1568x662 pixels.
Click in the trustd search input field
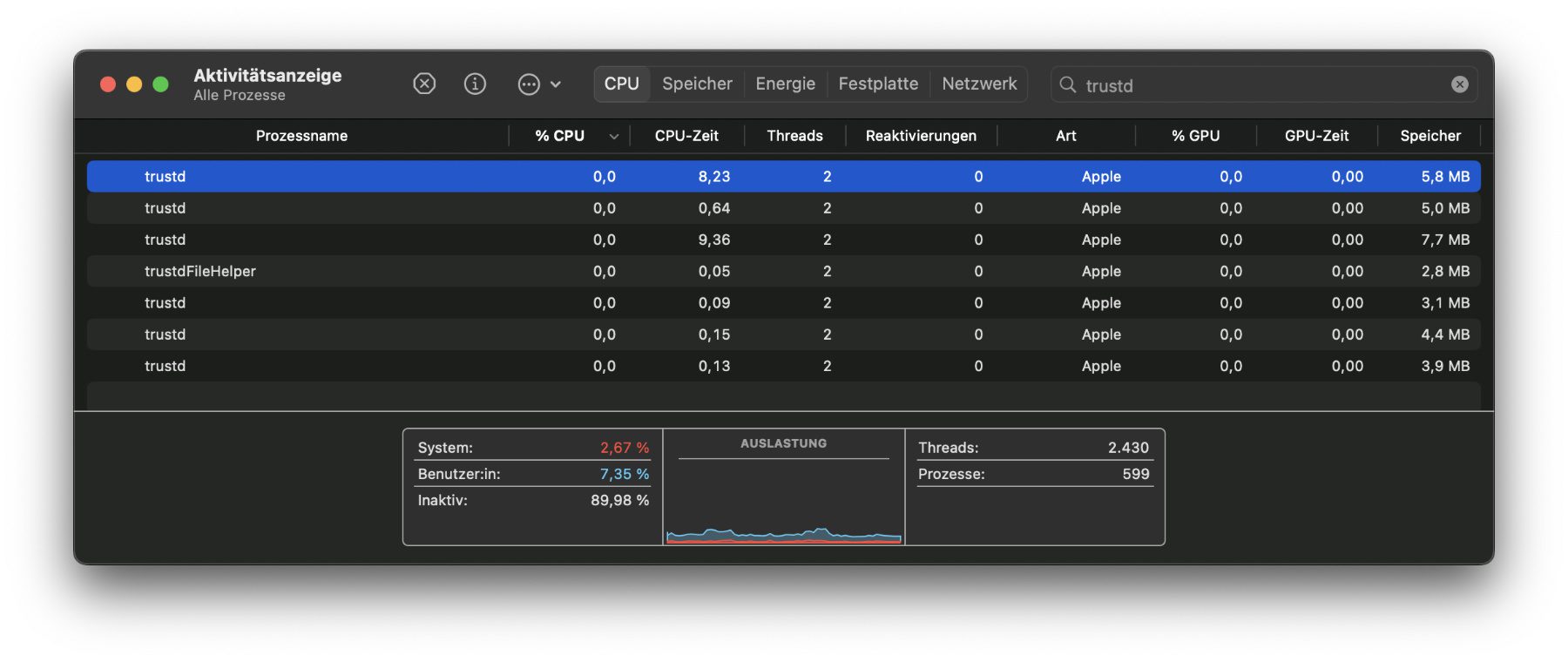click(x=1254, y=85)
